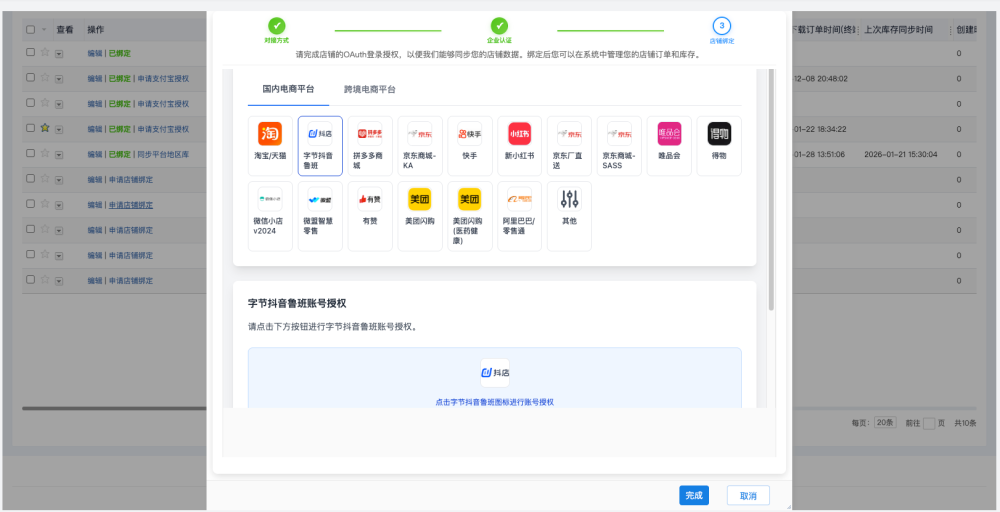
Task: Click the 共10条 total count text
Action: 965,423
